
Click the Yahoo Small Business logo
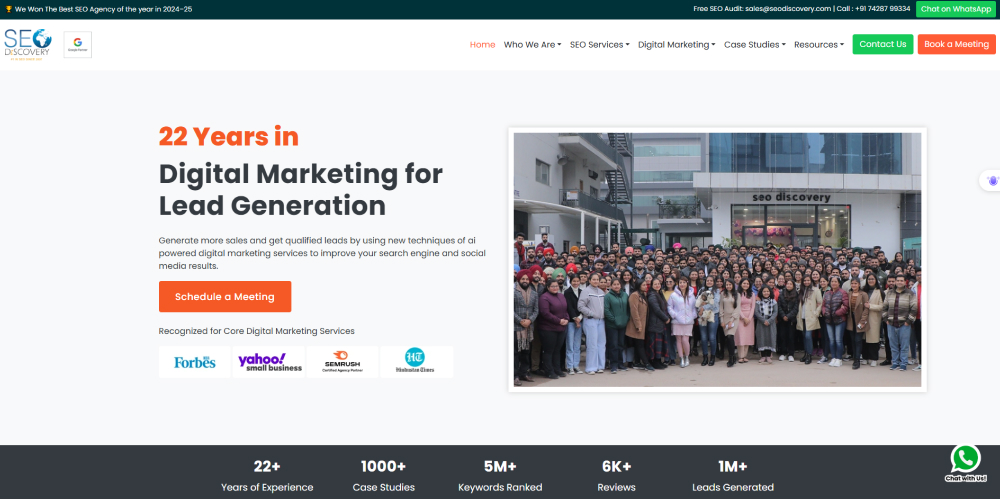[269, 362]
